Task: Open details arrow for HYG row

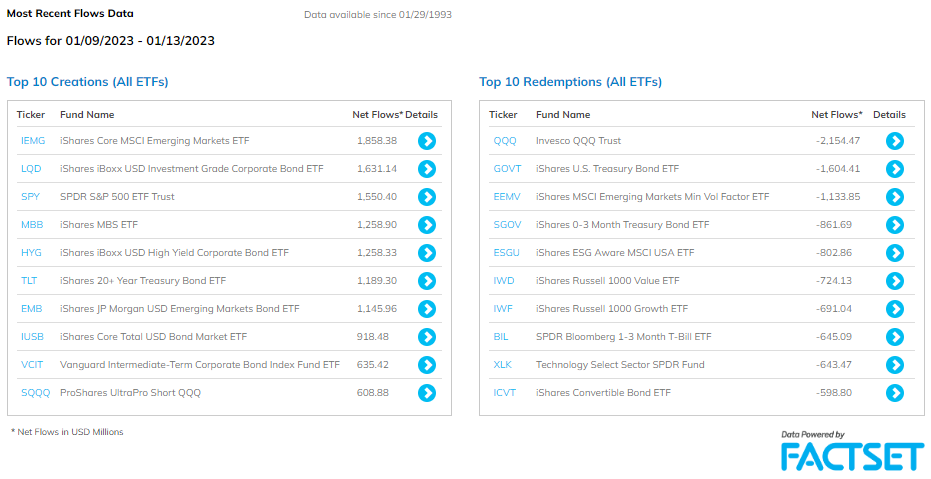Action: pyautogui.click(x=427, y=253)
